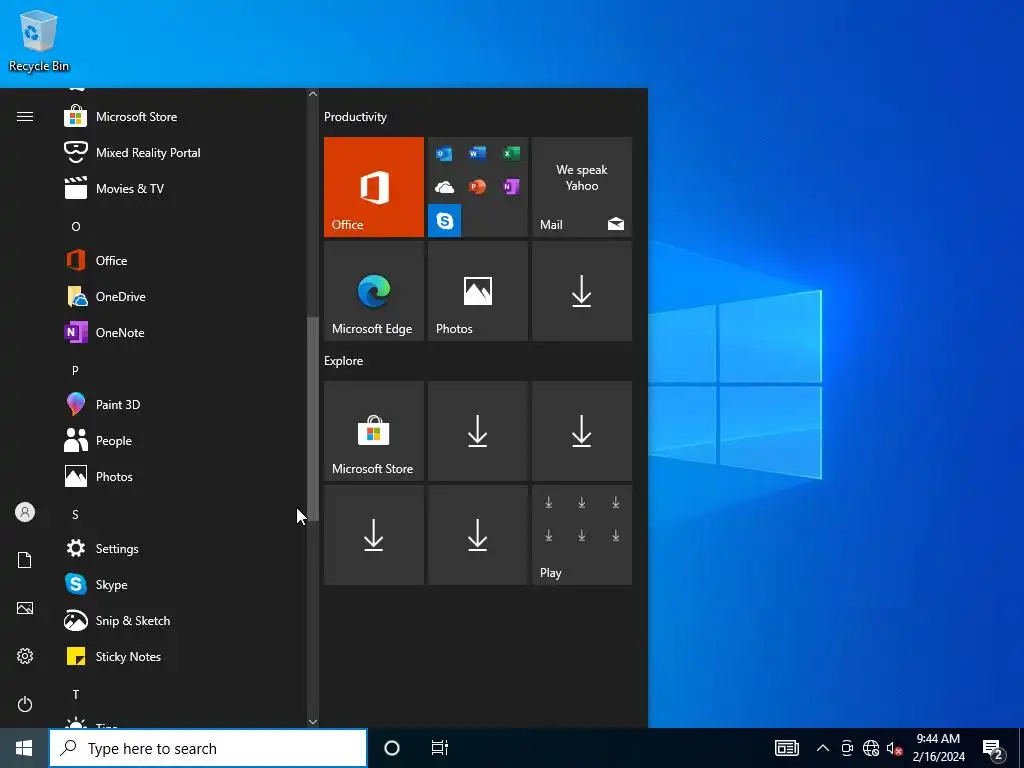Open Documents from the Start sidebar
This screenshot has height=768, width=1024.
click(25, 560)
